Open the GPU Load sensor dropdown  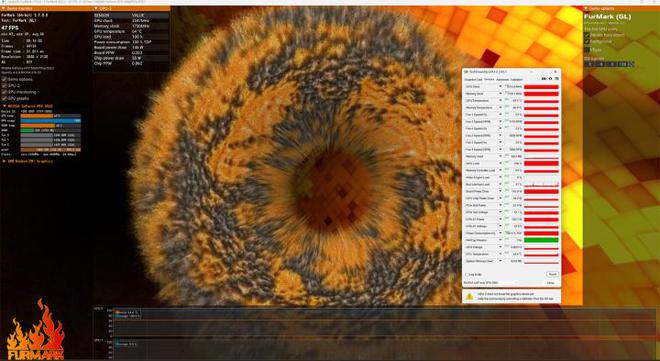pyautogui.click(x=500, y=163)
